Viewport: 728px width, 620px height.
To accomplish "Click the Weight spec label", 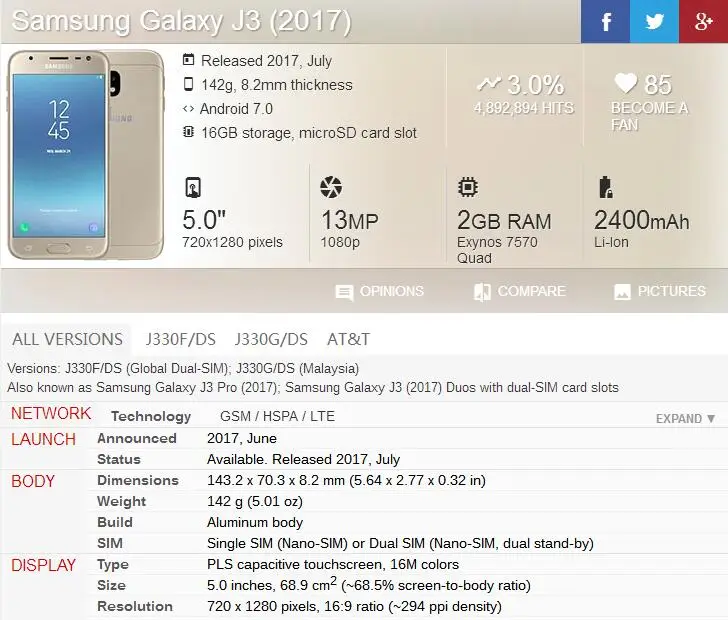I will coord(122,502).
